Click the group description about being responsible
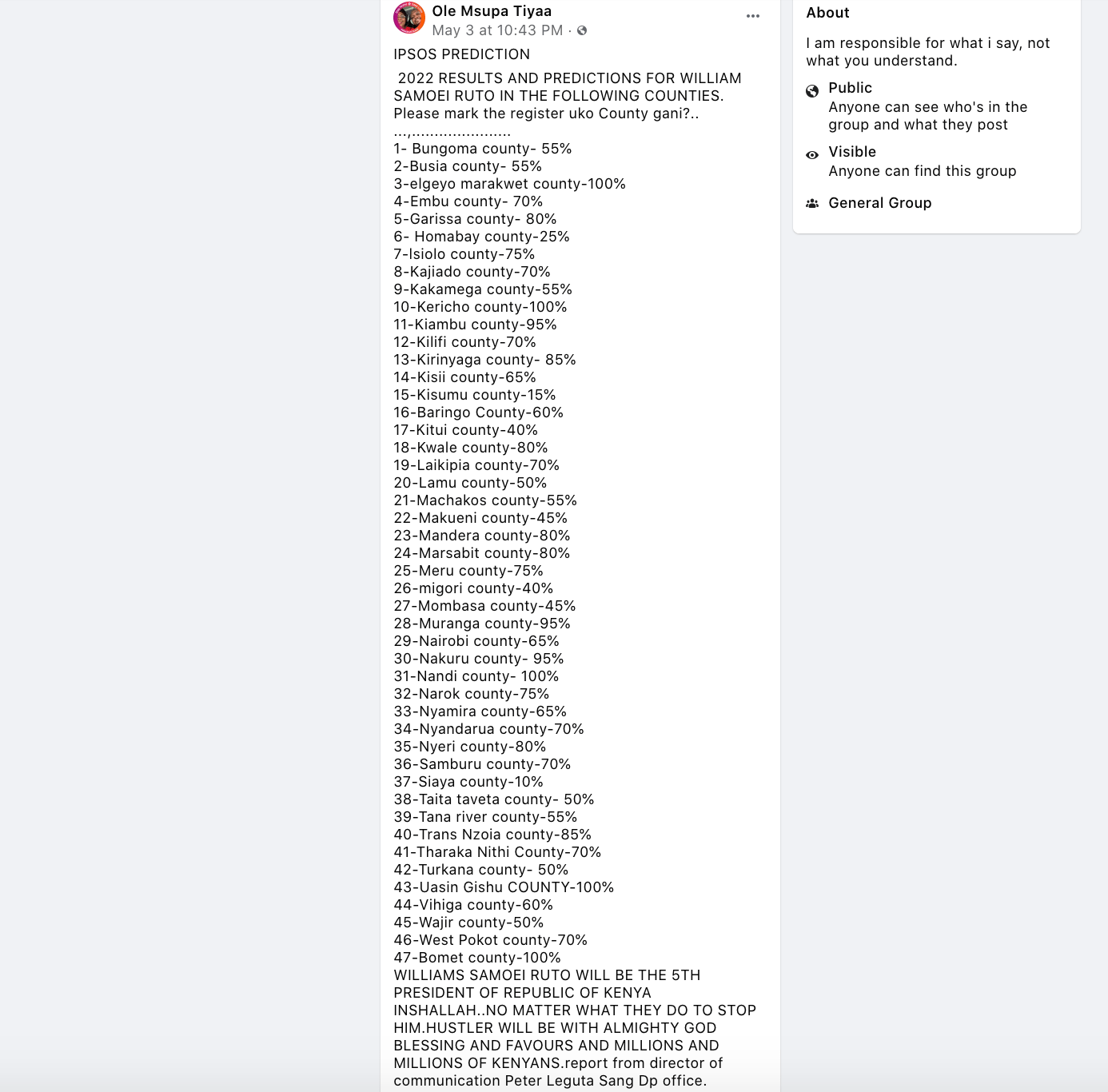The image size is (1108, 1092). [927, 52]
